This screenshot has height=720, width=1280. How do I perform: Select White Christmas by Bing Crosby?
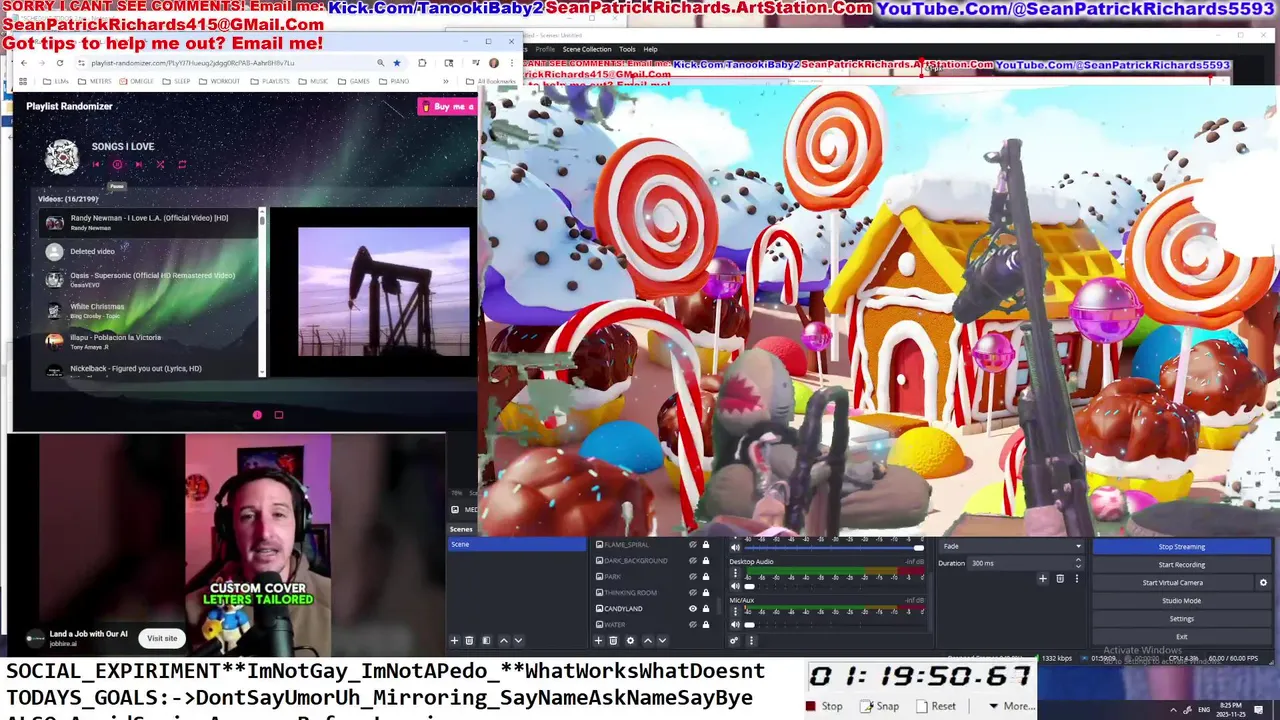[150, 311]
